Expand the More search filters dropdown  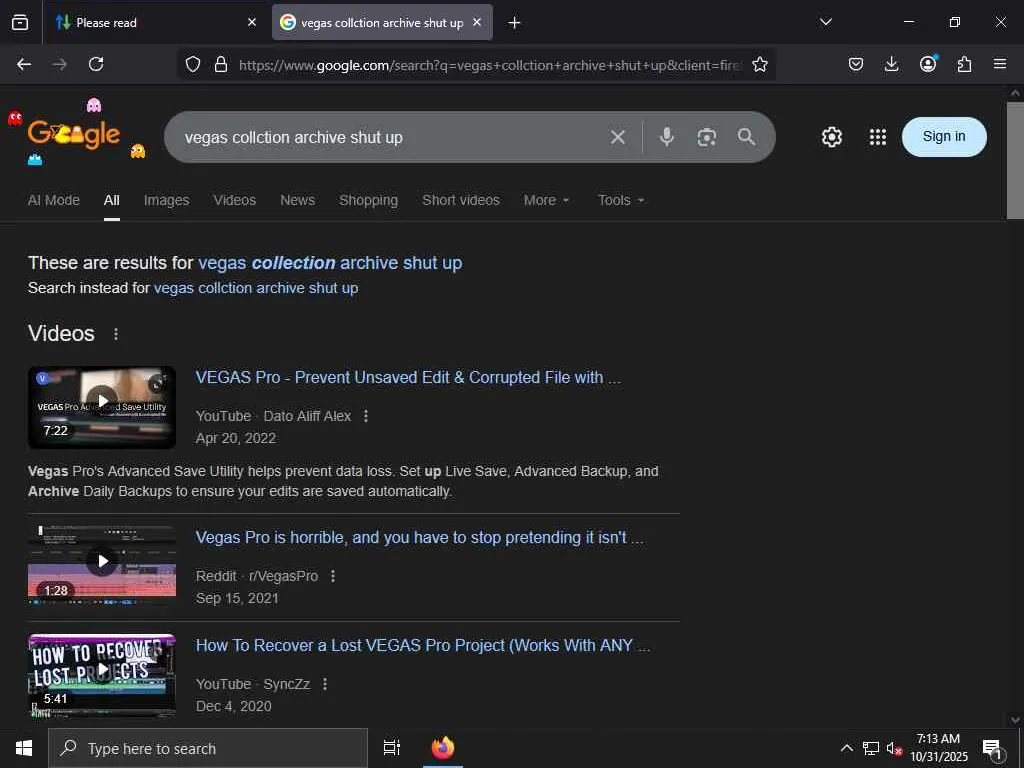coord(547,200)
